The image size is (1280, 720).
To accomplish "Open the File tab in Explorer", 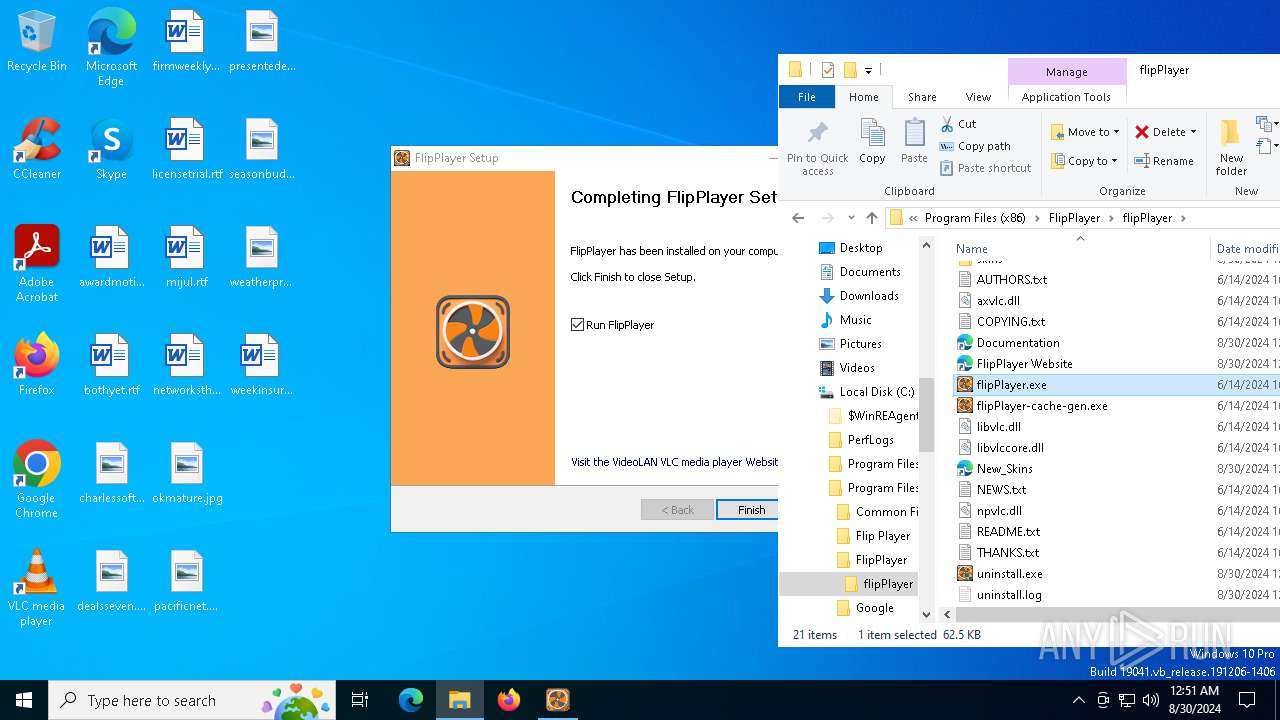I will (x=807, y=97).
